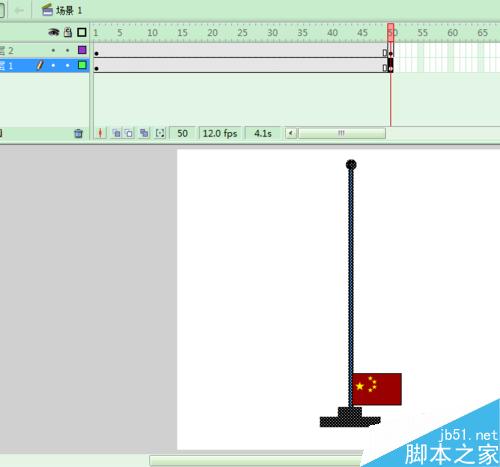
Task: Select layer 1 by its name
Action: point(7,66)
